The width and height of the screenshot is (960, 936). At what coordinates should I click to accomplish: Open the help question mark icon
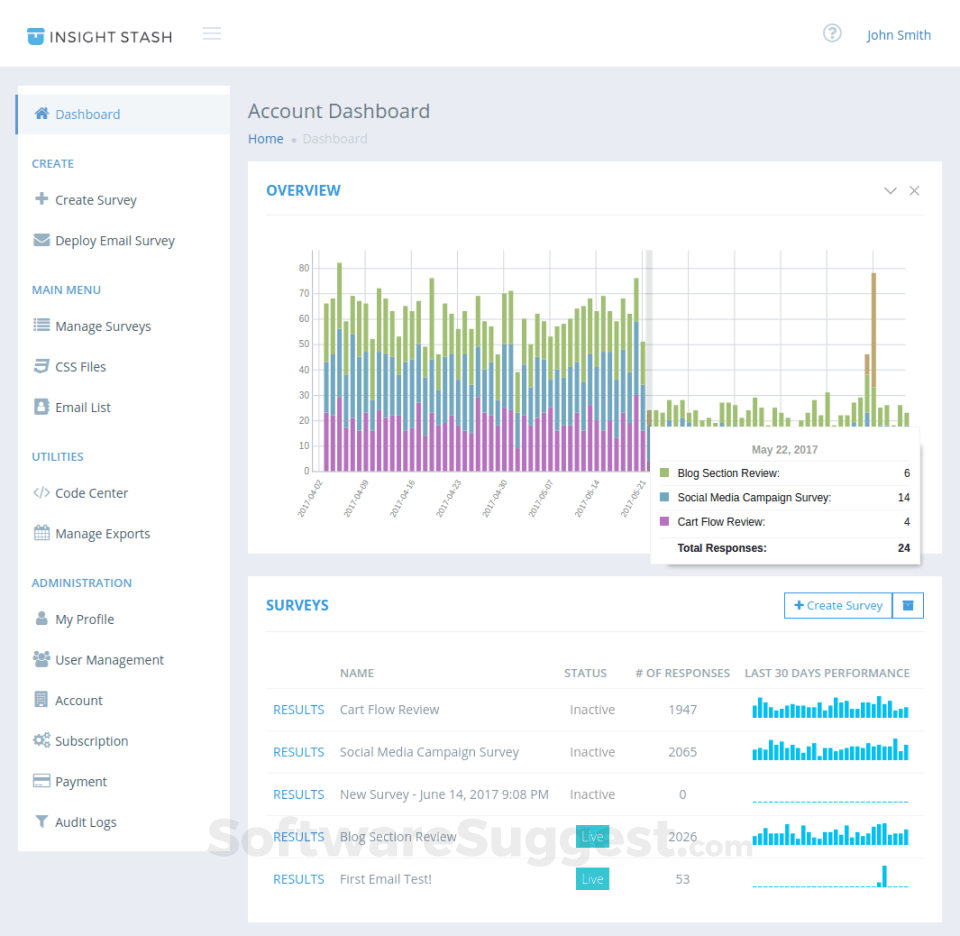click(x=831, y=33)
